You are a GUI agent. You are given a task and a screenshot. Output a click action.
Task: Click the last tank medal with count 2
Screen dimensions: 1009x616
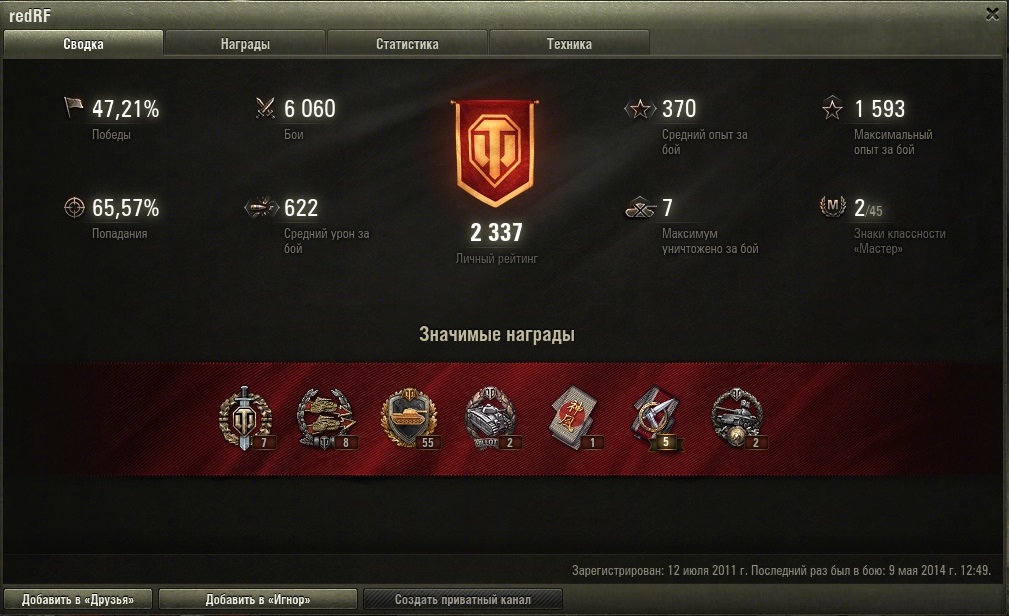click(x=739, y=418)
